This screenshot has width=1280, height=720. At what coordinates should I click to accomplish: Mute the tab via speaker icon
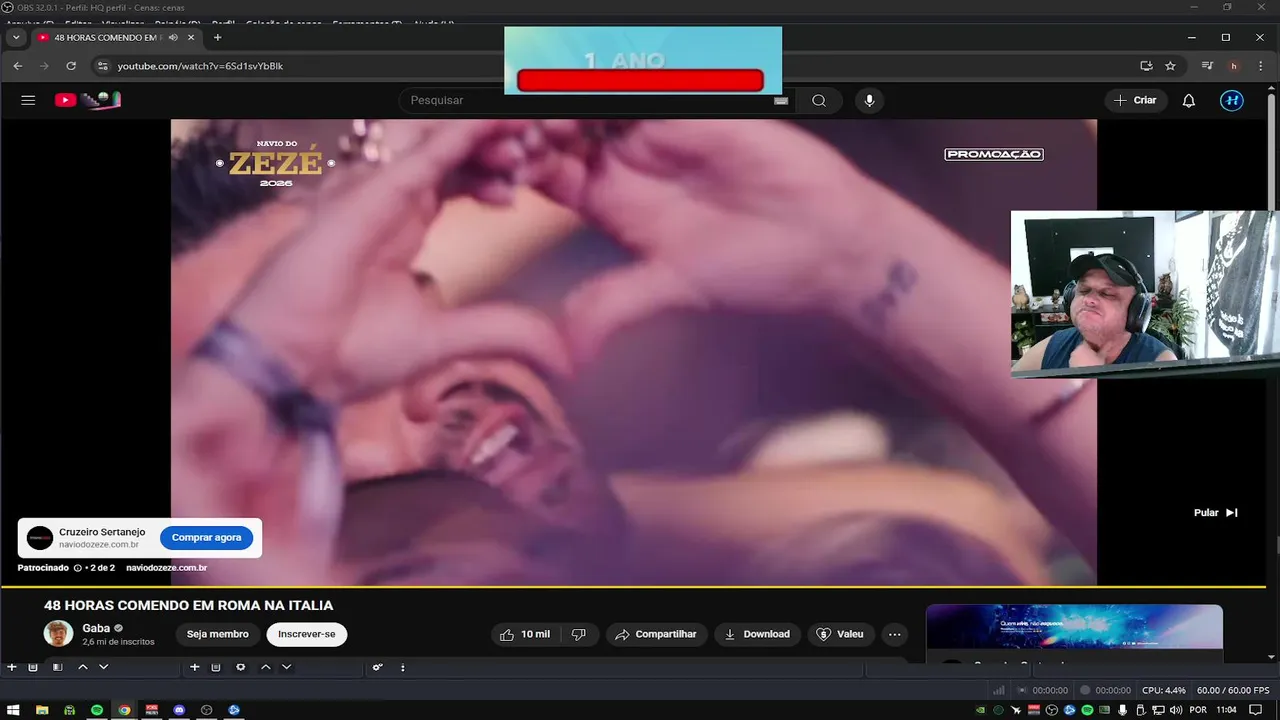pos(173,38)
